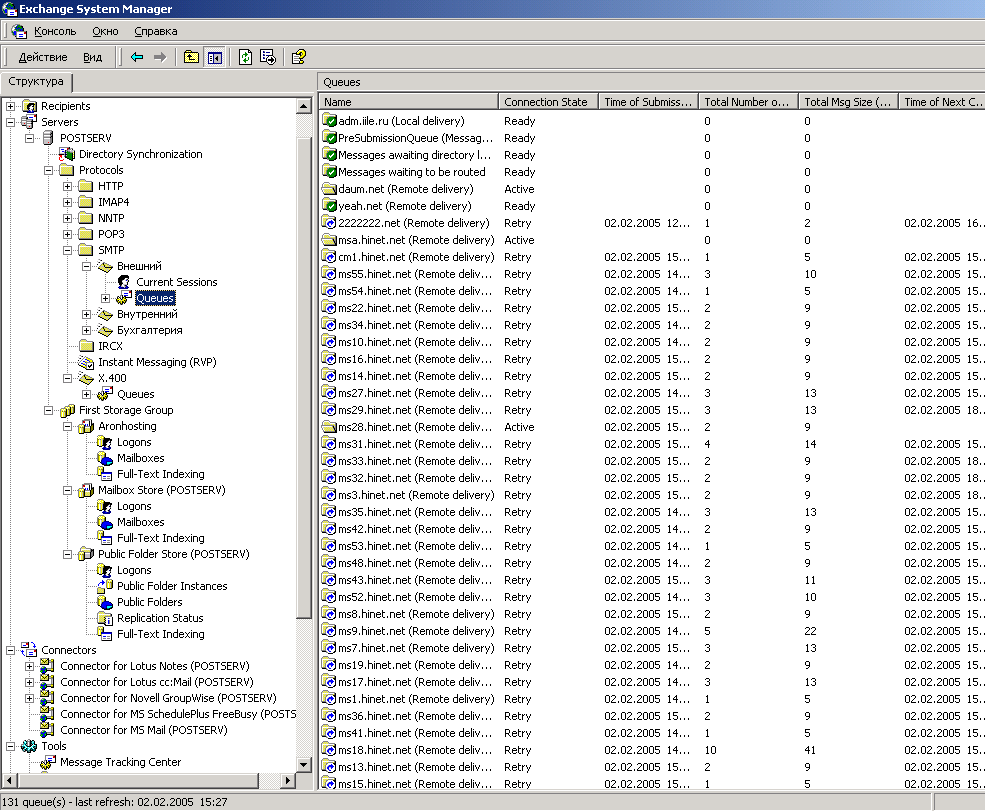Select the Public Folders tree item
The width and height of the screenshot is (985, 811).
click(150, 602)
